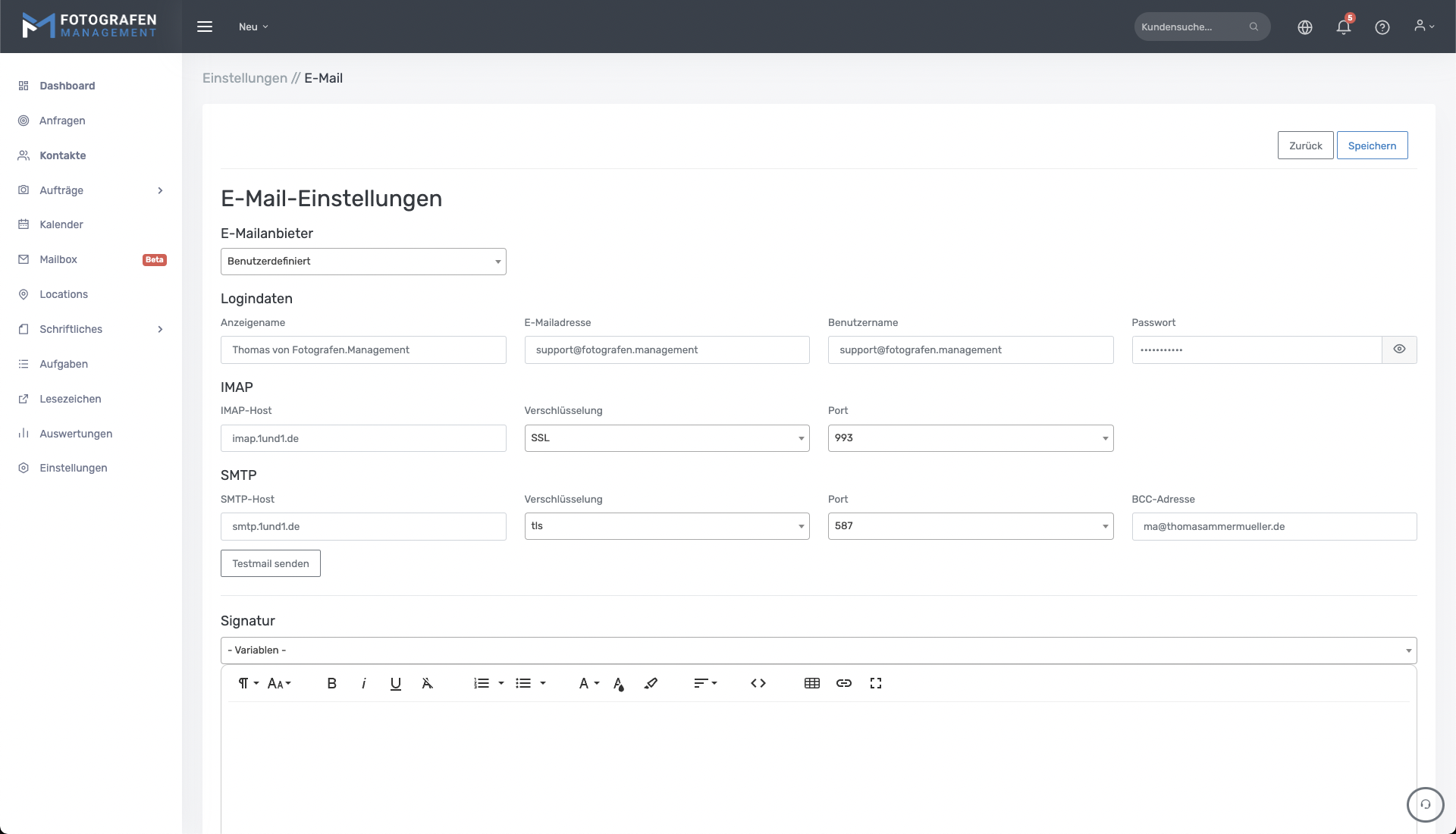1456x834 pixels.
Task: Open Mailbox in the sidebar
Action: (x=58, y=259)
